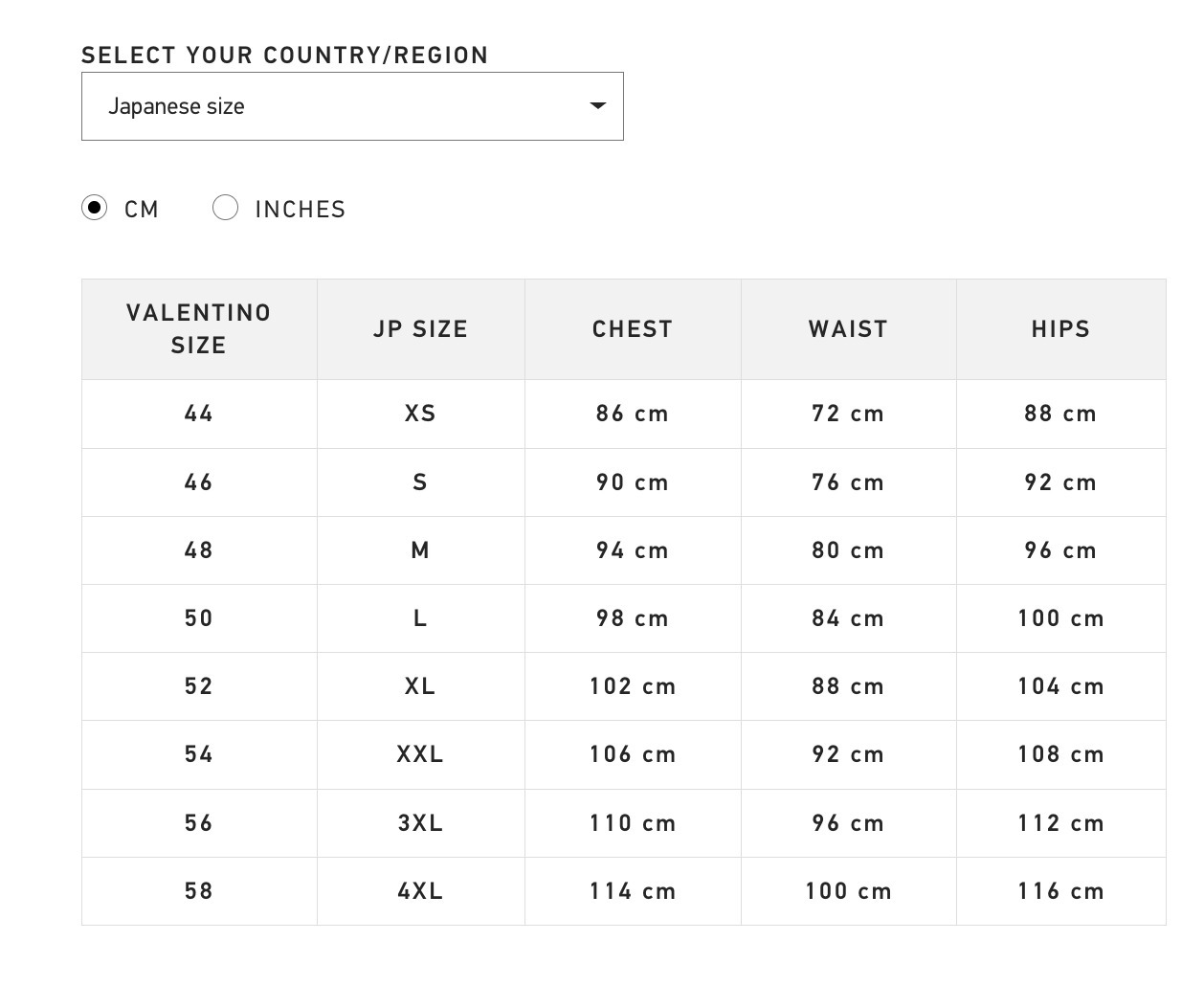Click the 116 cm hips measurement
The width and height of the screenshot is (1204, 986).
click(1061, 891)
